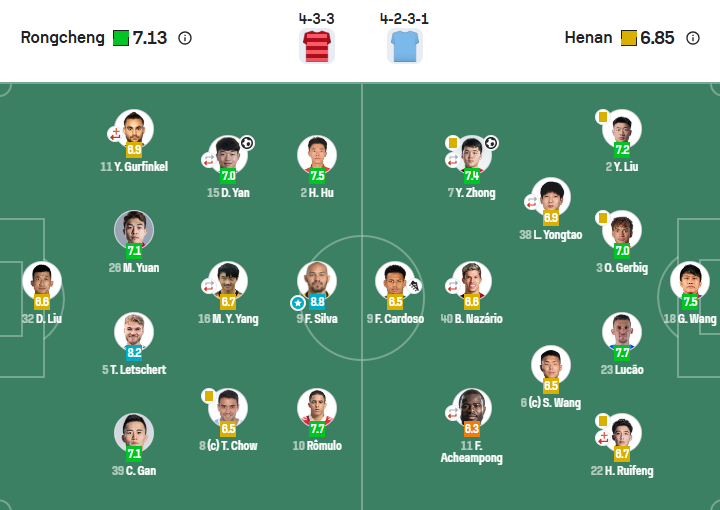
Task: Click Rongcheng team name
Action: (62, 38)
